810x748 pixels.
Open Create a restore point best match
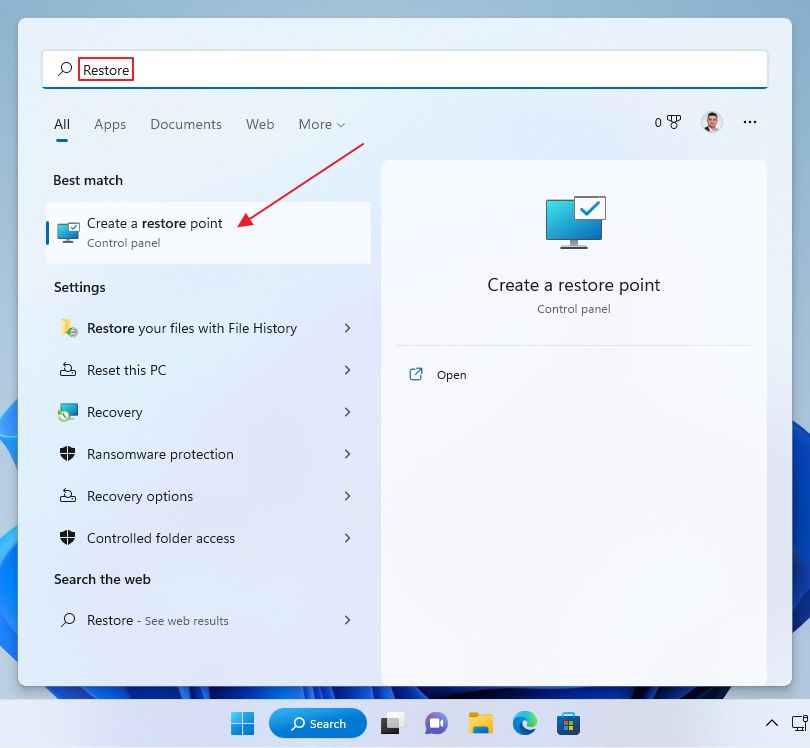click(x=209, y=233)
